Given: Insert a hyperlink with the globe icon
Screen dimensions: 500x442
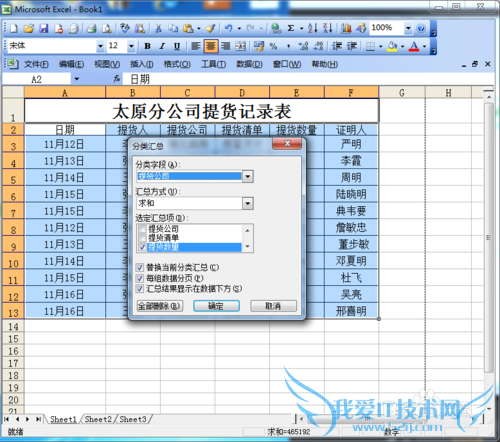Looking at the screenshot, I should [x=276, y=28].
